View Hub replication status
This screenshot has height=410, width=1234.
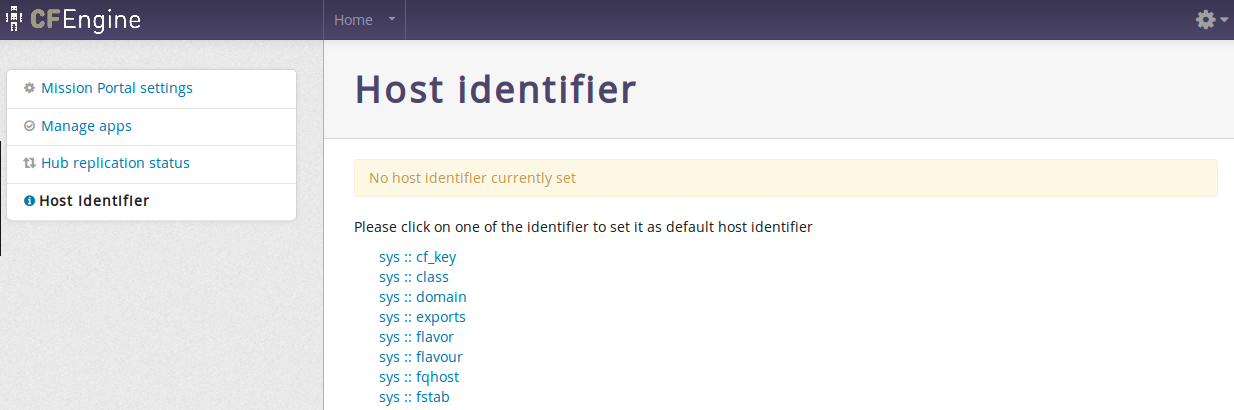click(x=115, y=163)
